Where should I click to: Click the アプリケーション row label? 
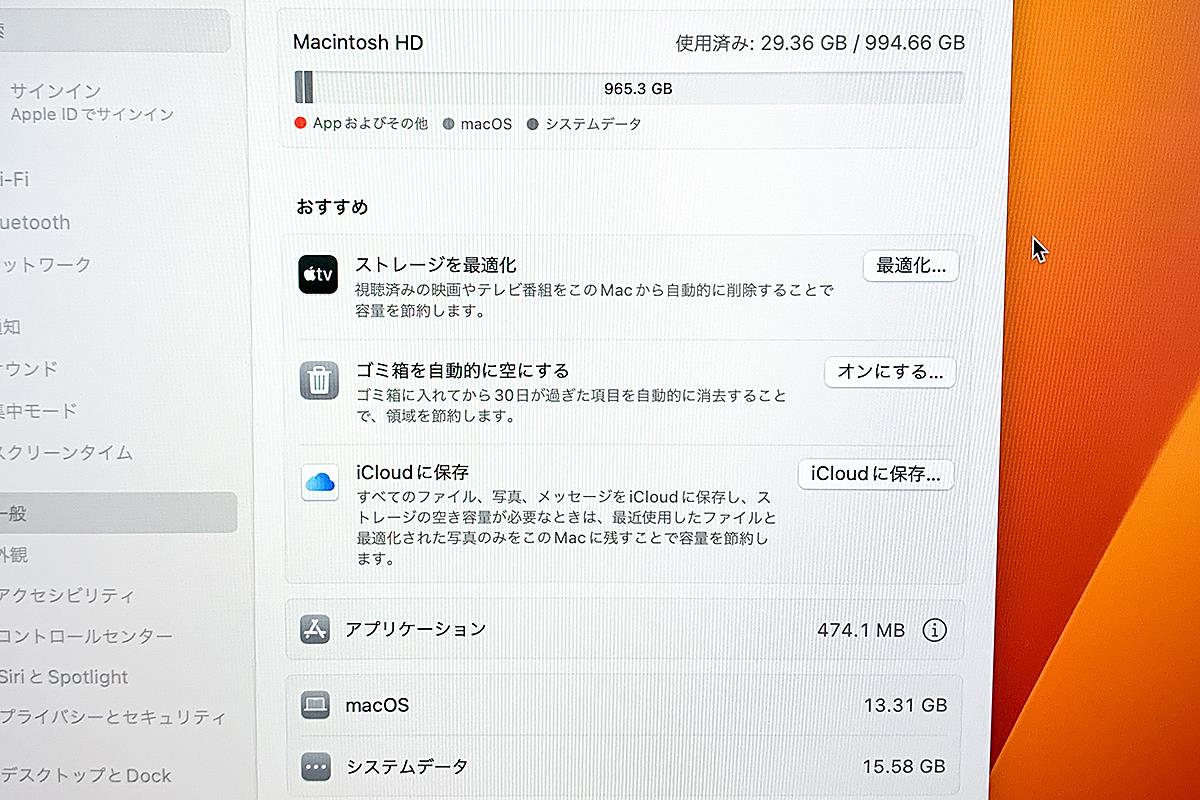pyautogui.click(x=415, y=629)
